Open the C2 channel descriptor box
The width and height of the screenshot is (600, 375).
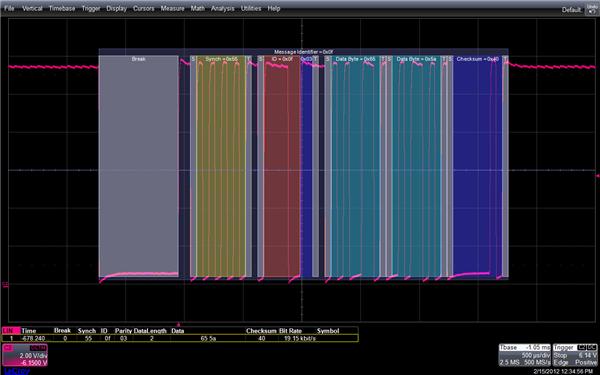[25, 355]
